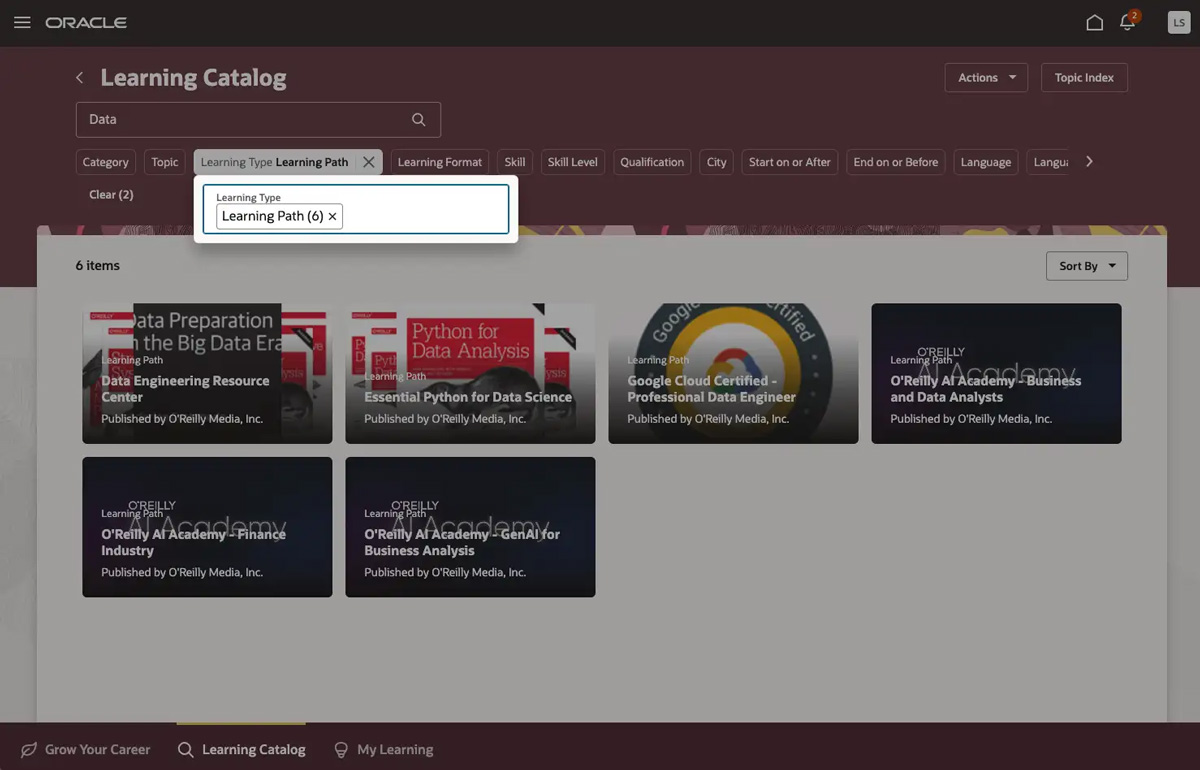Open the GenAI for Business Analysis card

470,527
